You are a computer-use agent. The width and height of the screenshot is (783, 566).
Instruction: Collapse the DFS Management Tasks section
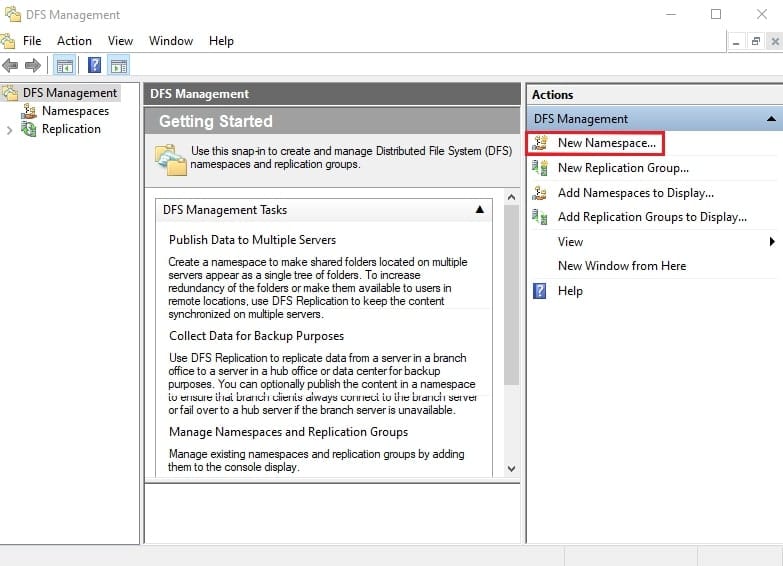point(479,209)
